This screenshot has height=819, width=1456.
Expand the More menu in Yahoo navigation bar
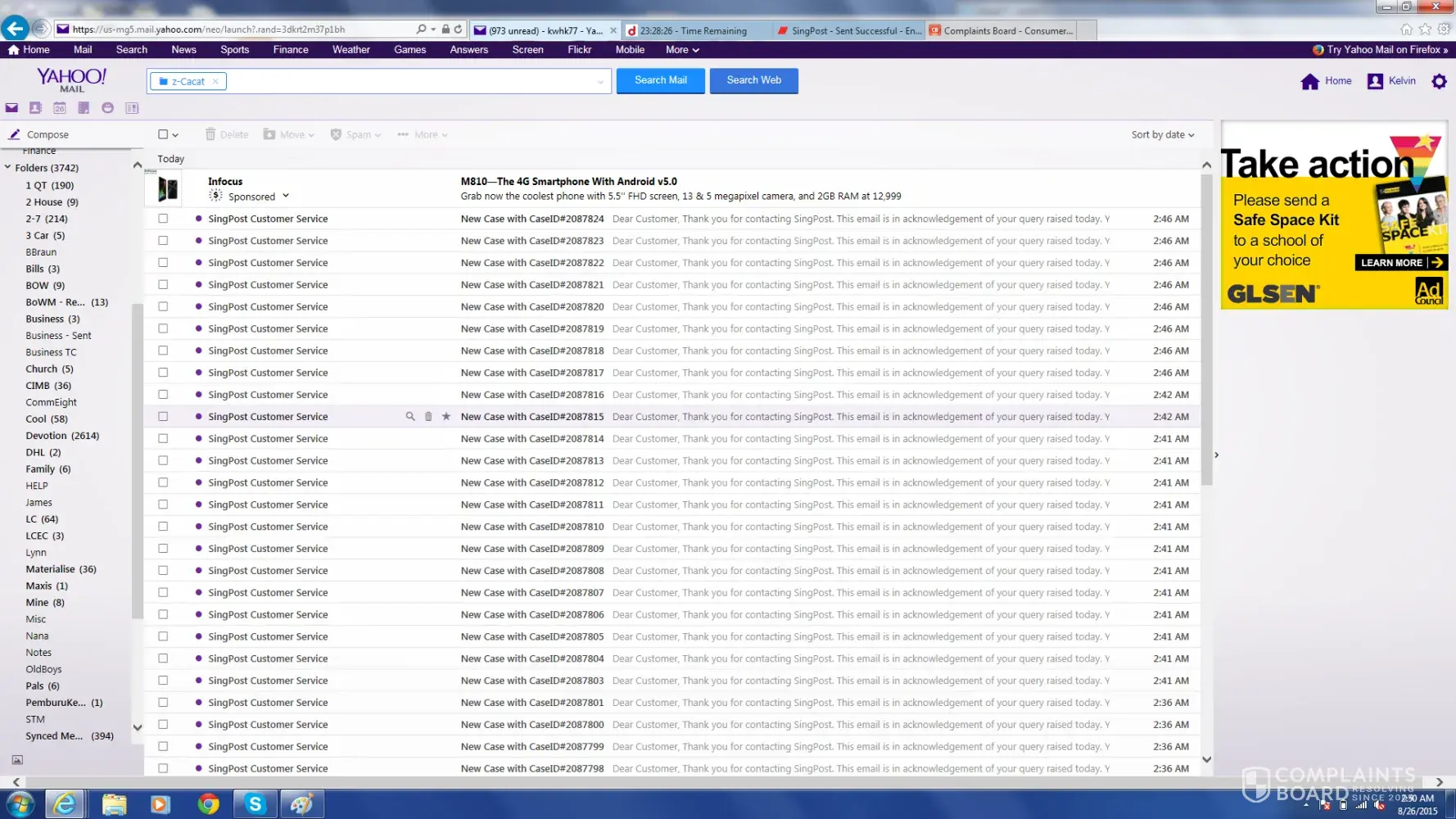(x=681, y=50)
